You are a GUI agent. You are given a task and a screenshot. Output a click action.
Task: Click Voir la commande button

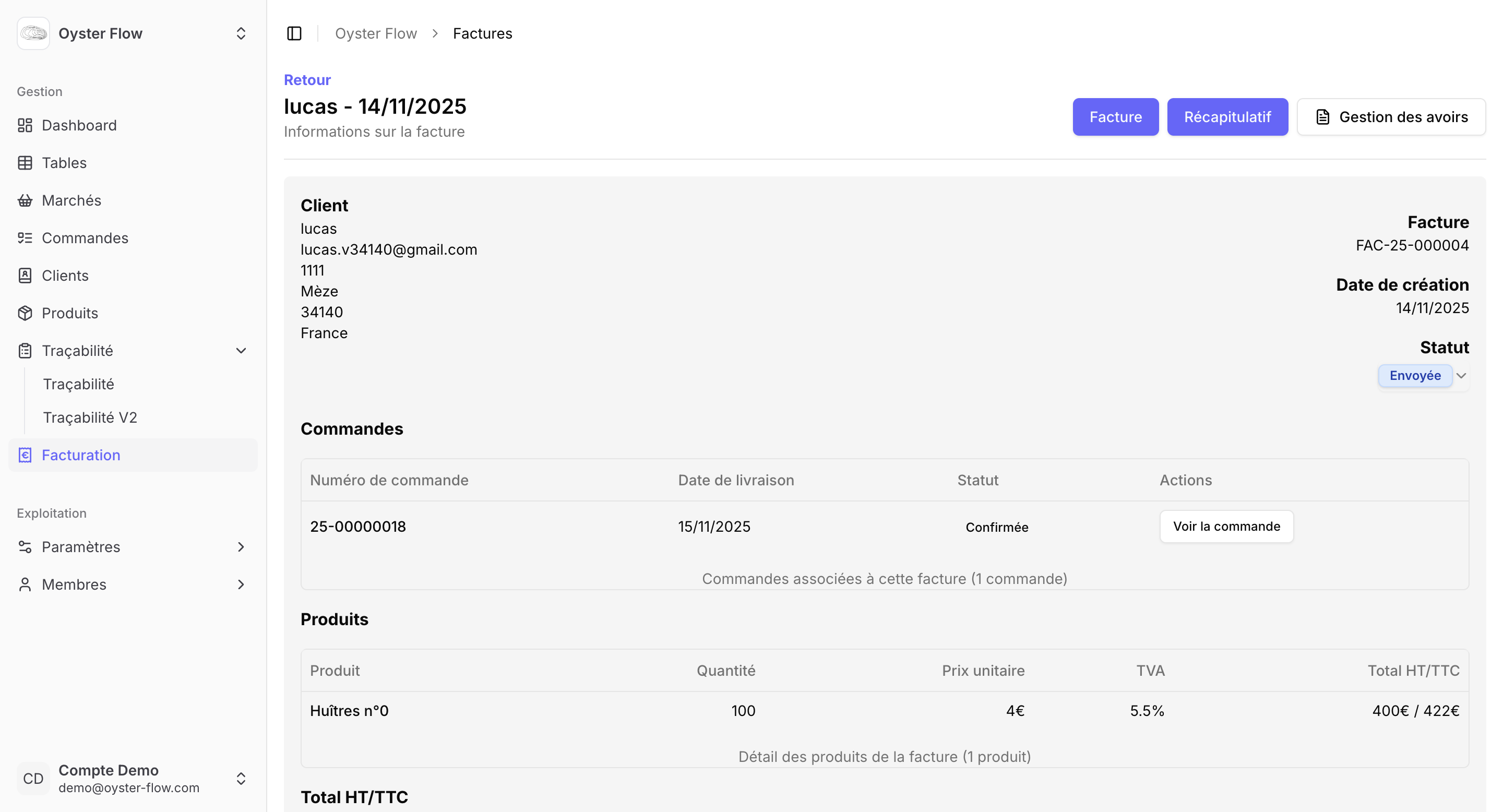tap(1226, 526)
